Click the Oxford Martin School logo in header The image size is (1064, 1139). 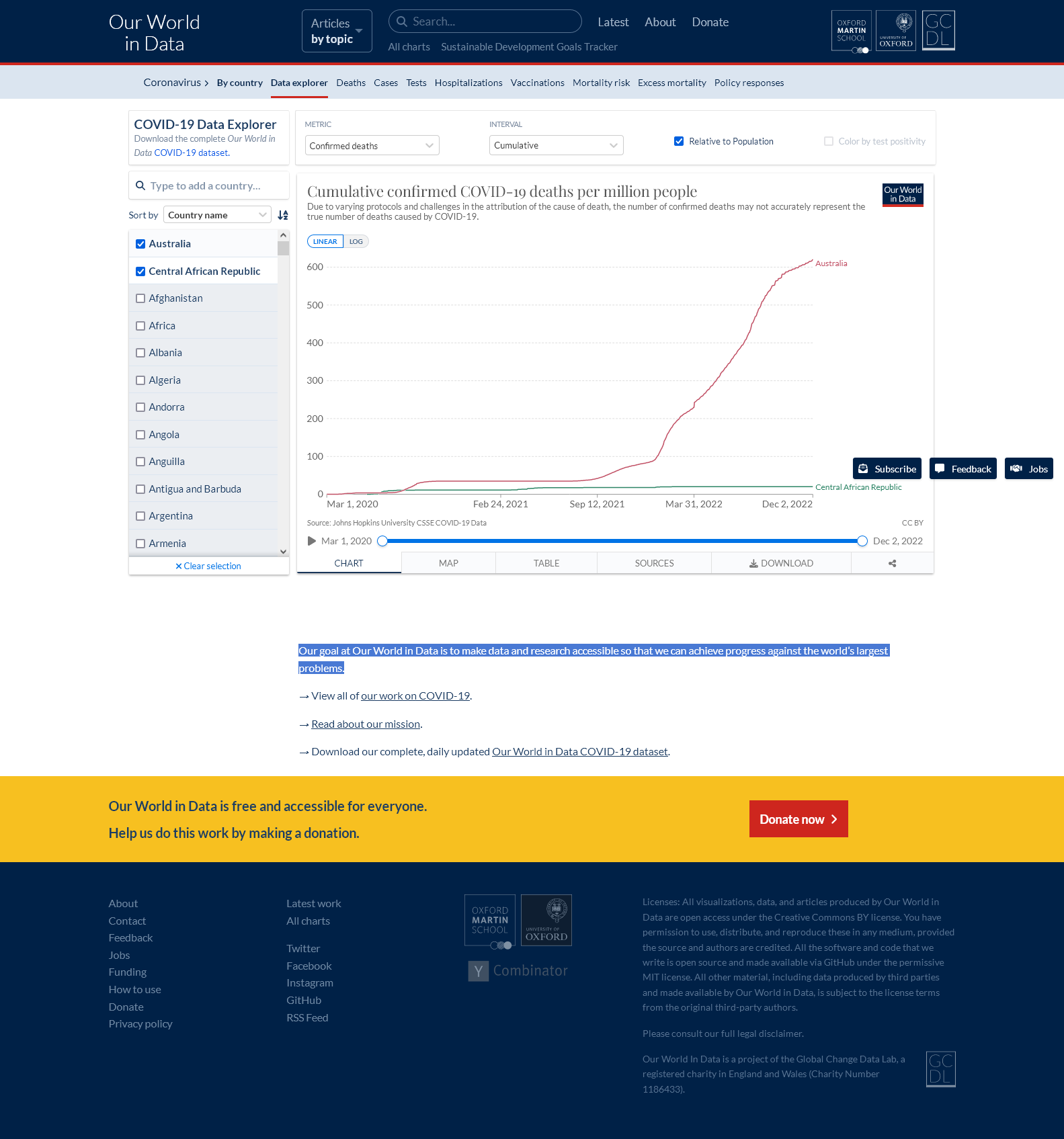click(x=851, y=31)
